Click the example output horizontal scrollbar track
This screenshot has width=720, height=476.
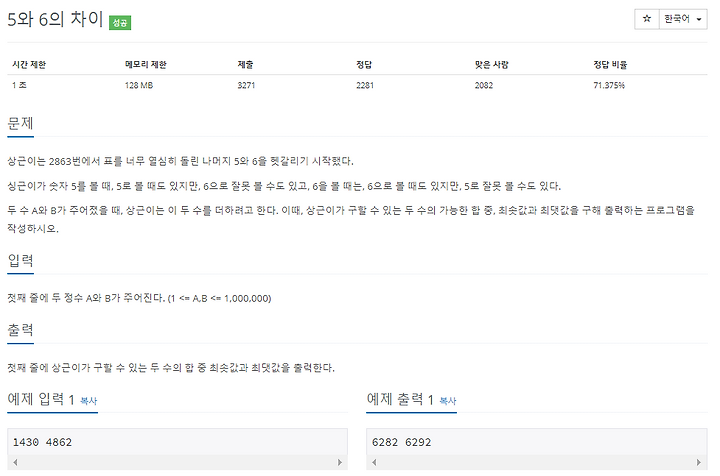[x=536, y=462]
